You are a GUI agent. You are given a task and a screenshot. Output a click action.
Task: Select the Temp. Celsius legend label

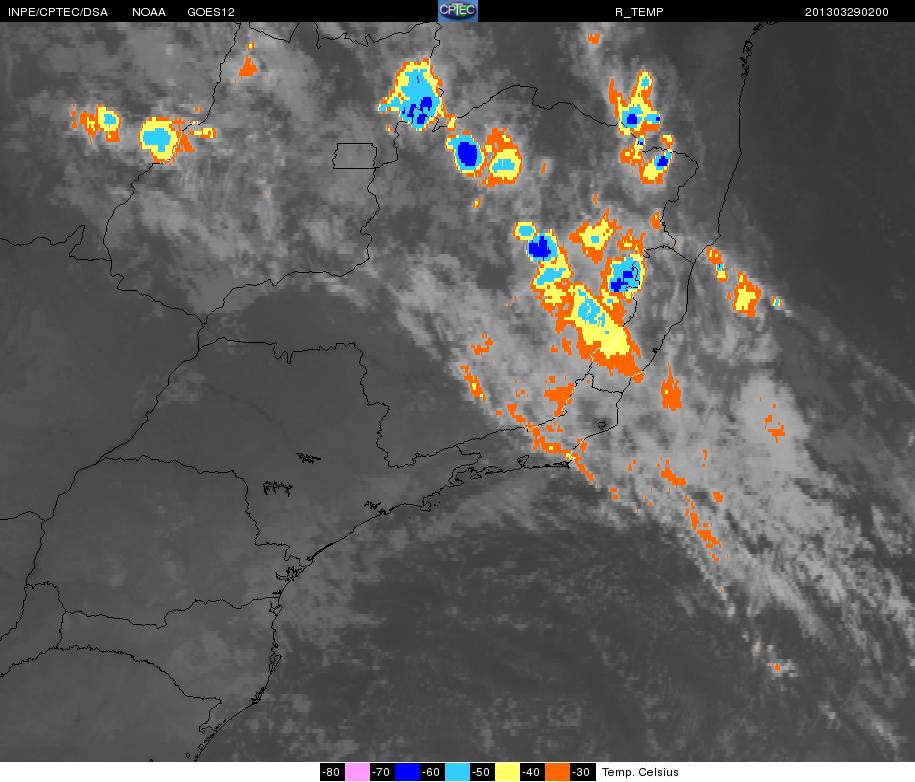tap(640, 773)
